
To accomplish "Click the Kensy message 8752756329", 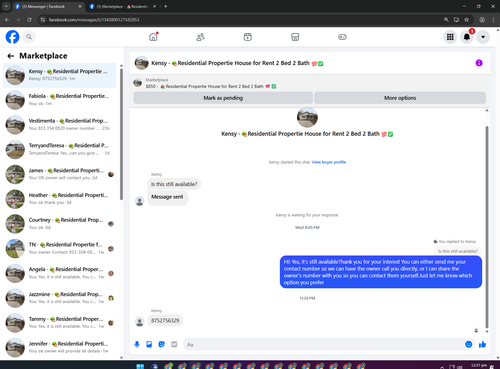I will (x=165, y=321).
